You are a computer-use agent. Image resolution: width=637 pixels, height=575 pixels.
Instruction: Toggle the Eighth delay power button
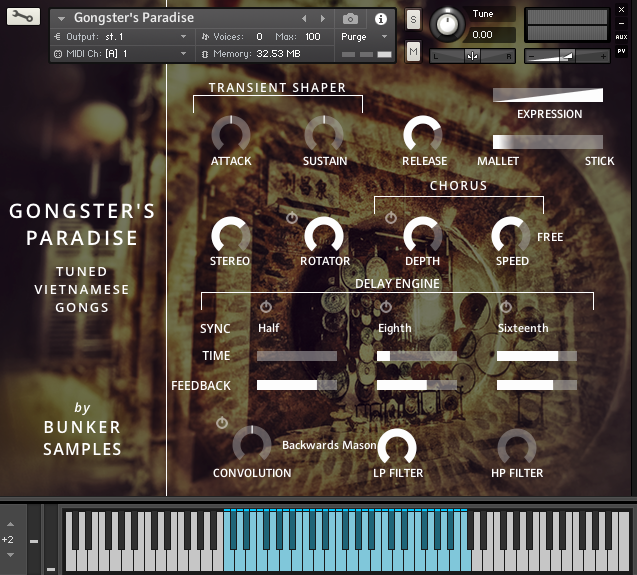[x=386, y=306]
